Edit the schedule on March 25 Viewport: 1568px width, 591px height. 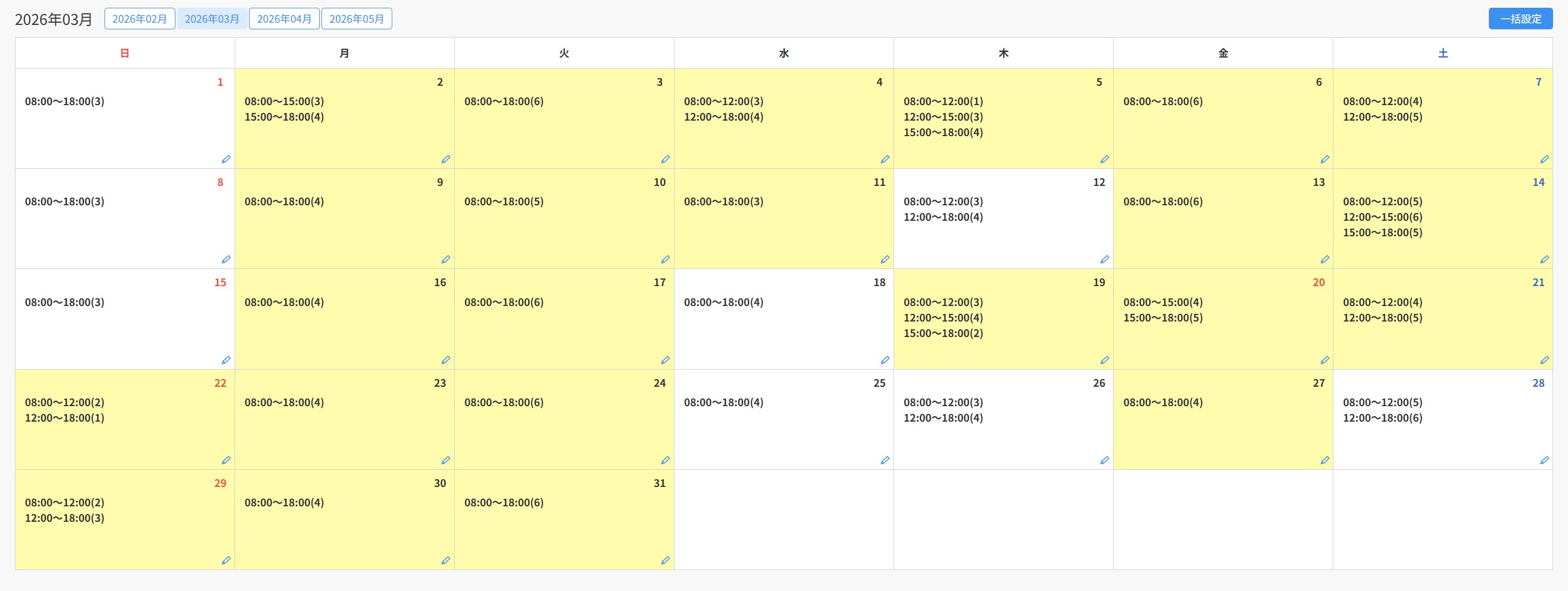pos(885,461)
